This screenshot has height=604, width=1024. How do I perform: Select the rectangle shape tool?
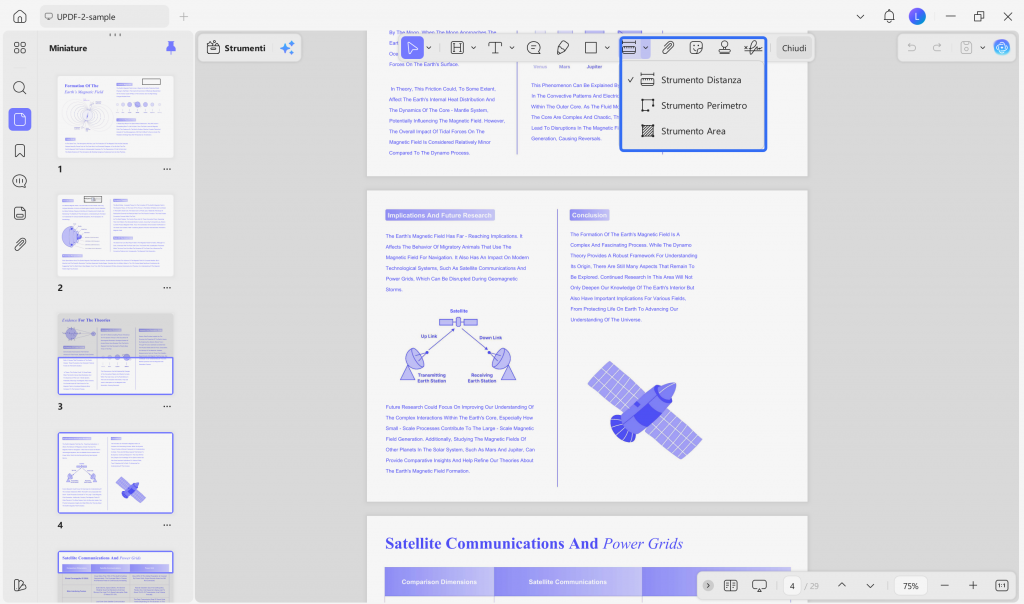(x=591, y=48)
